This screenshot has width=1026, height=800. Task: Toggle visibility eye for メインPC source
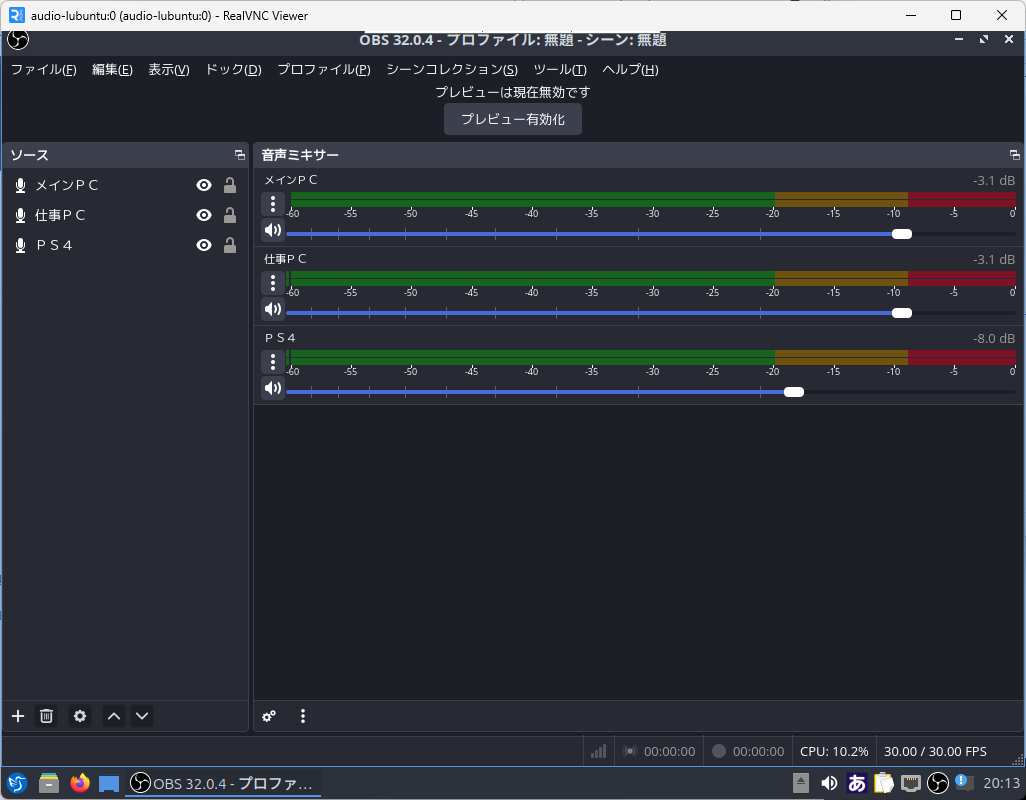[204, 185]
